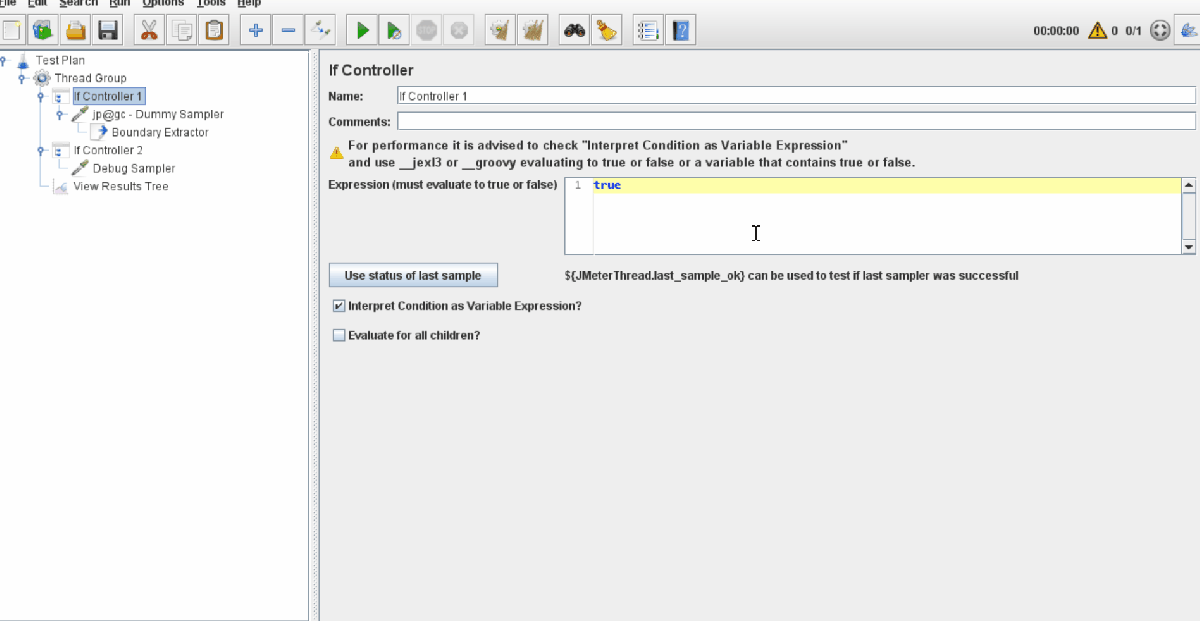Collapse the Test Plan tree node

point(4,60)
